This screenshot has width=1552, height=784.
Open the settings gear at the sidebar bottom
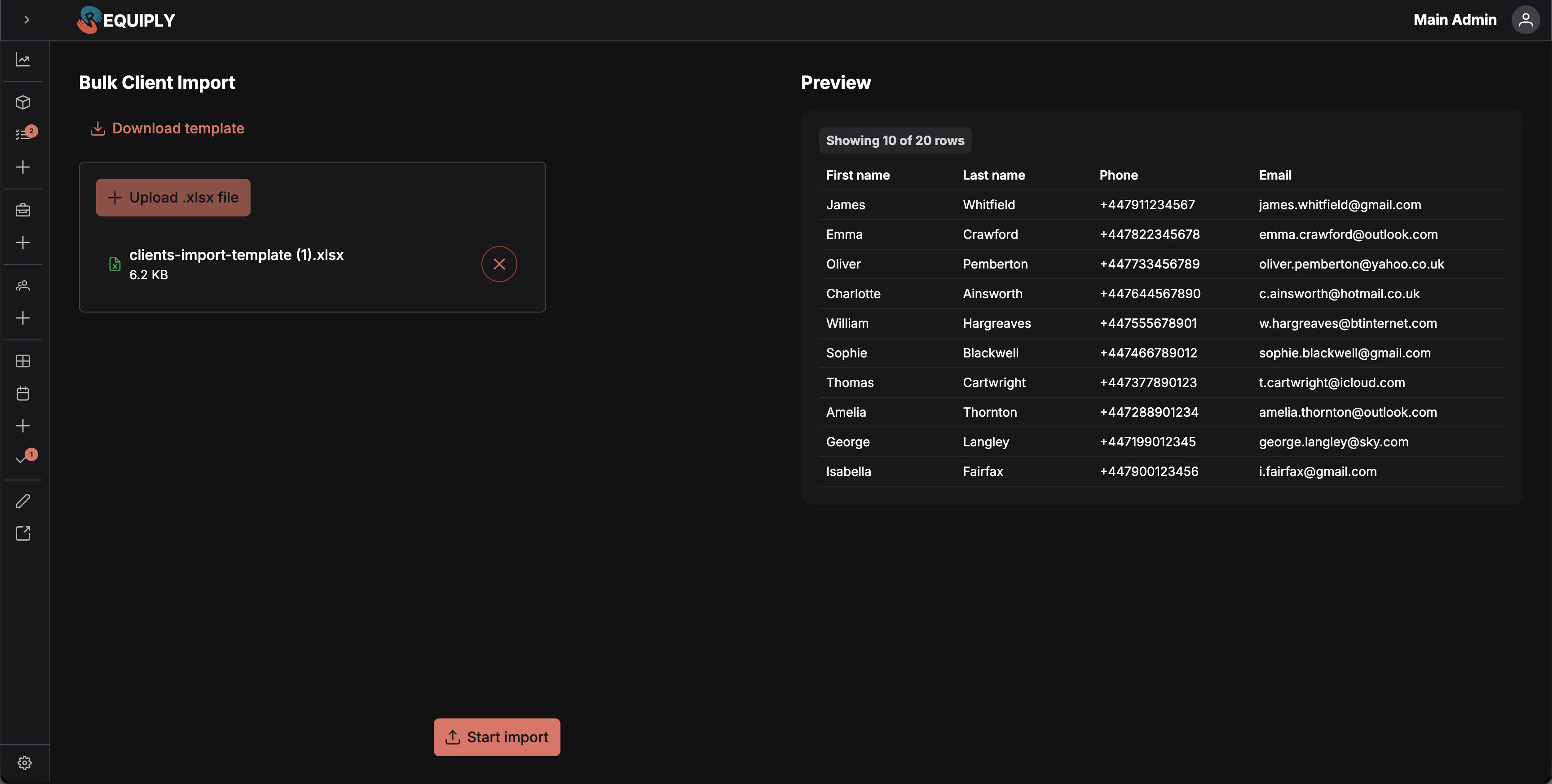[25, 763]
